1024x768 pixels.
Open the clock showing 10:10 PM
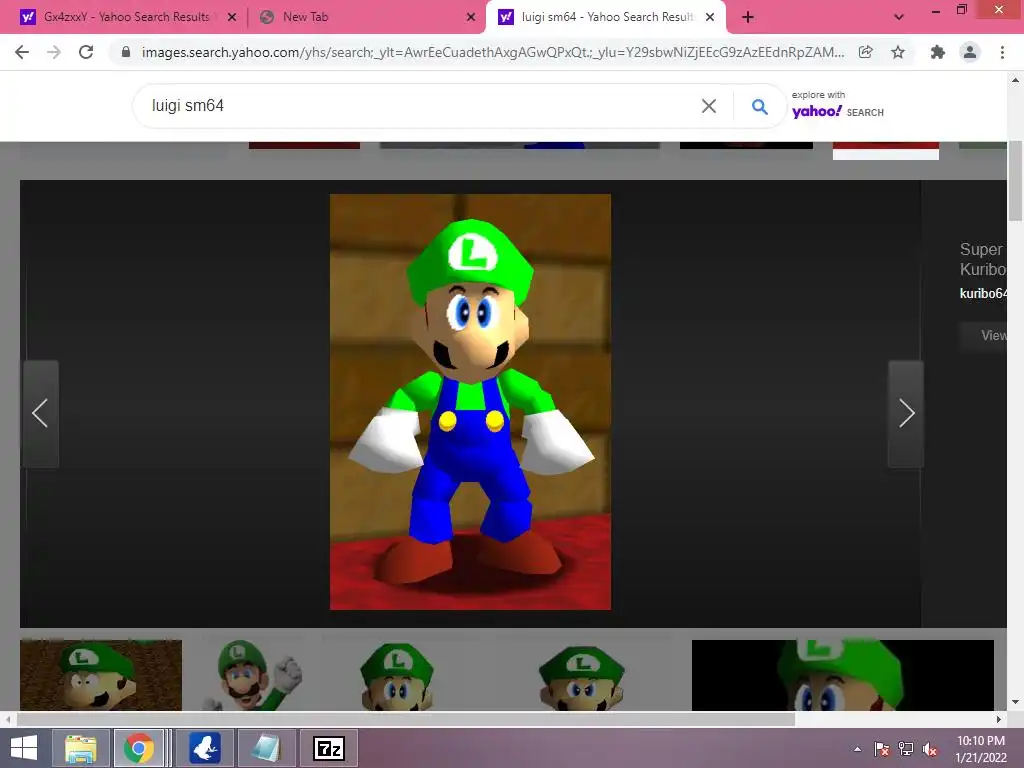(981, 748)
